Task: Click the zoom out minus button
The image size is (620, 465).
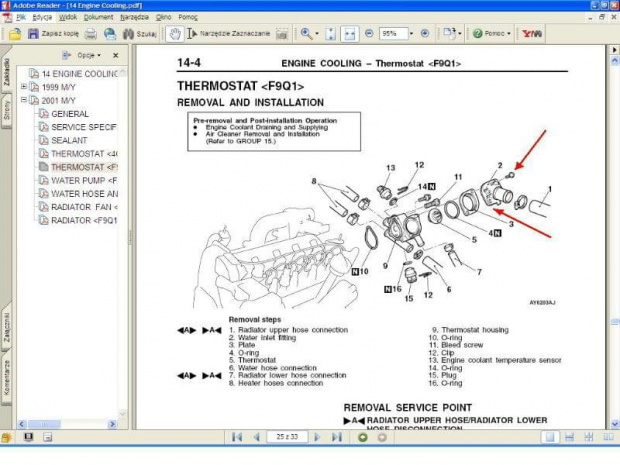Action: pyautogui.click(x=369, y=34)
